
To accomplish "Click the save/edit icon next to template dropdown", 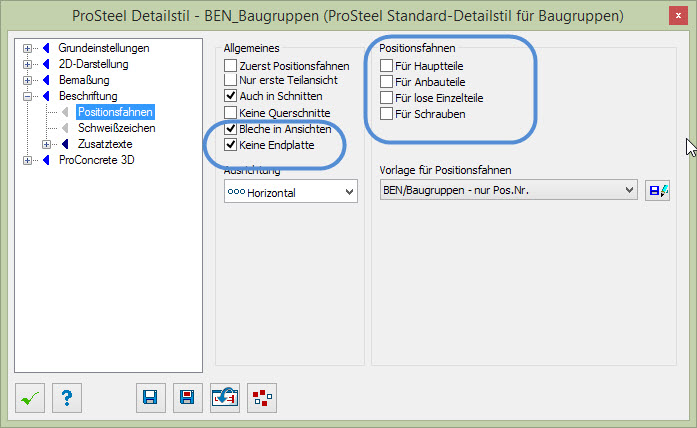I will 658,190.
